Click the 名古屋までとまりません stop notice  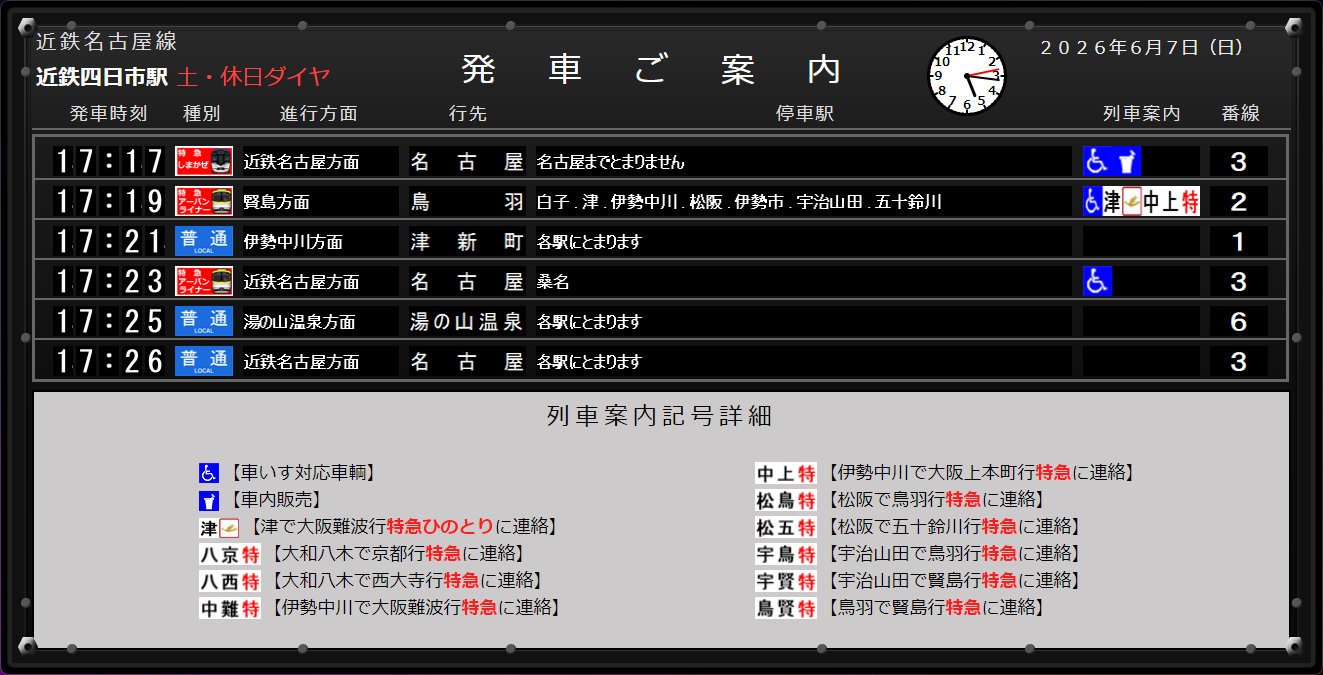coord(611,162)
